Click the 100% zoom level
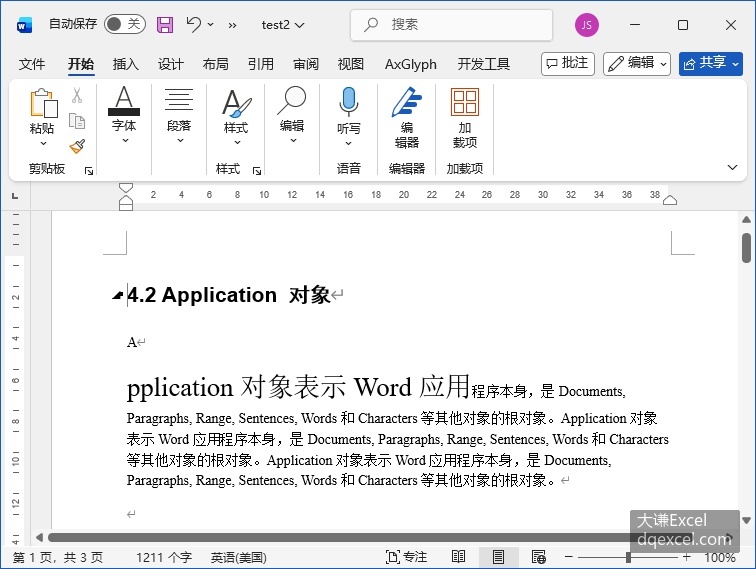The width and height of the screenshot is (756, 569). [x=719, y=558]
